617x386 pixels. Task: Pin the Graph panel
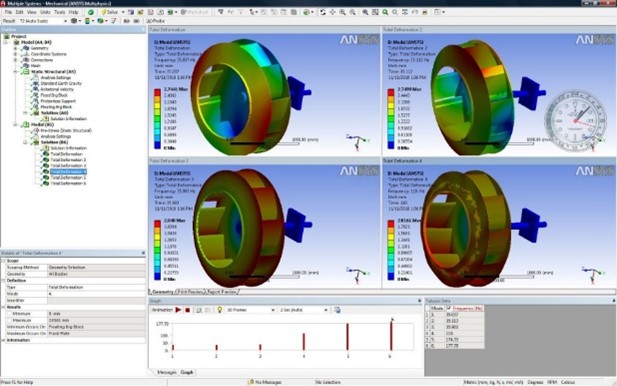(419, 301)
